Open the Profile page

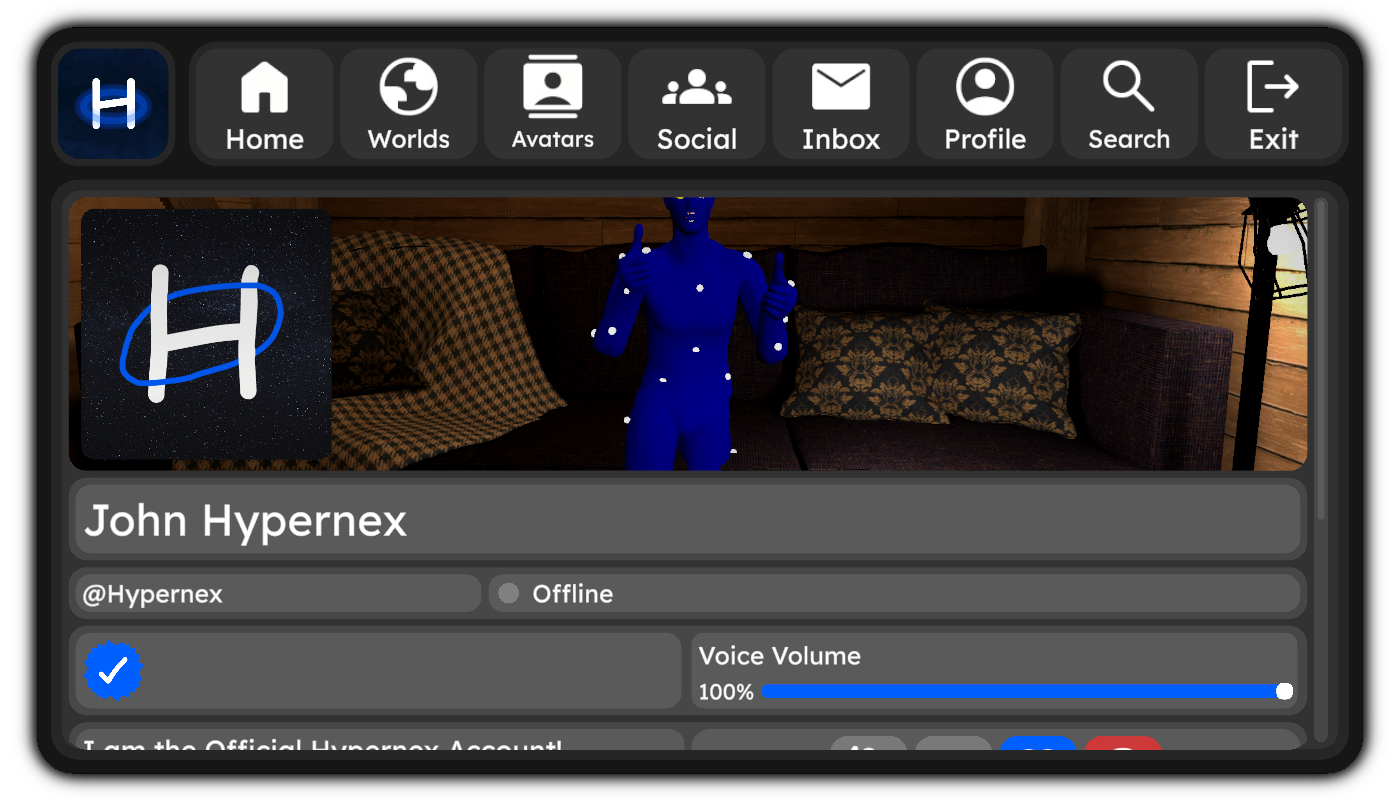point(984,105)
